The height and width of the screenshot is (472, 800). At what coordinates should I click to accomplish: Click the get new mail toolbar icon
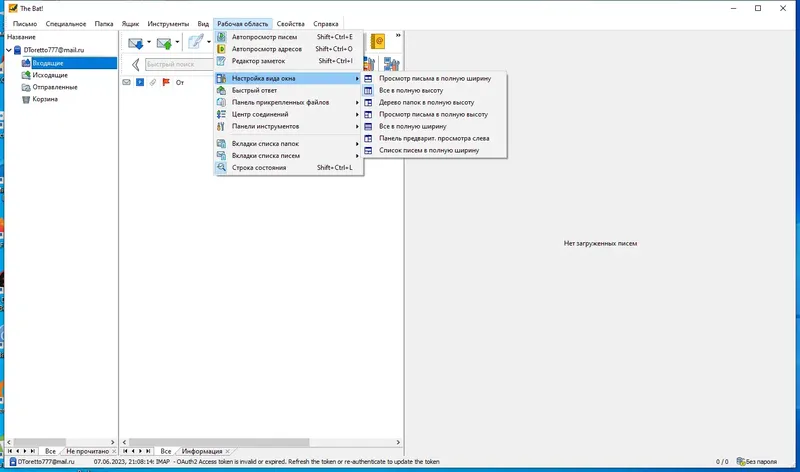pos(136,43)
